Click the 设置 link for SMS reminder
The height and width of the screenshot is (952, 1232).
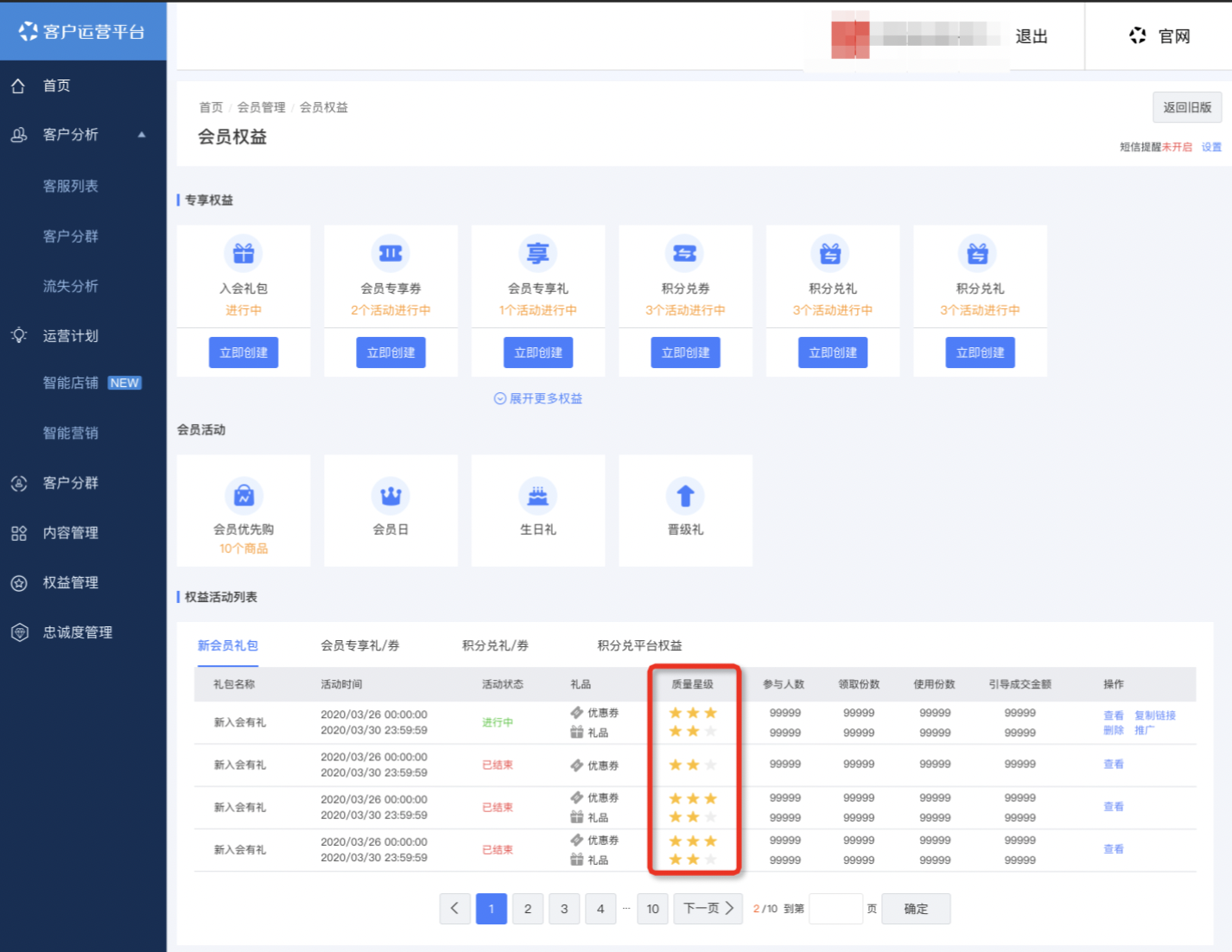point(1211,147)
